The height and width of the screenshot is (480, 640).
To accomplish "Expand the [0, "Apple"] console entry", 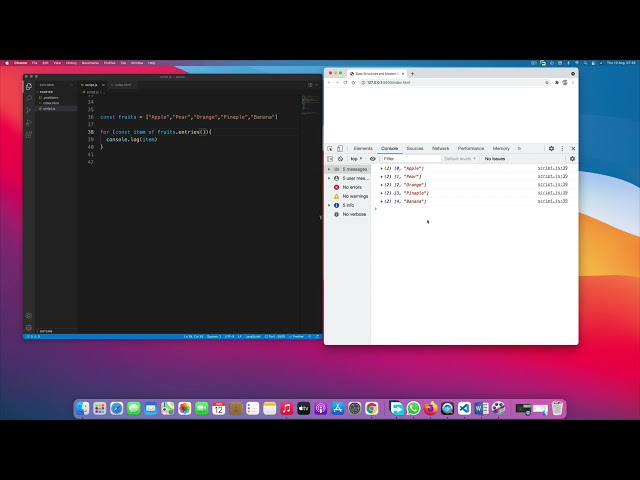I will (x=382, y=168).
